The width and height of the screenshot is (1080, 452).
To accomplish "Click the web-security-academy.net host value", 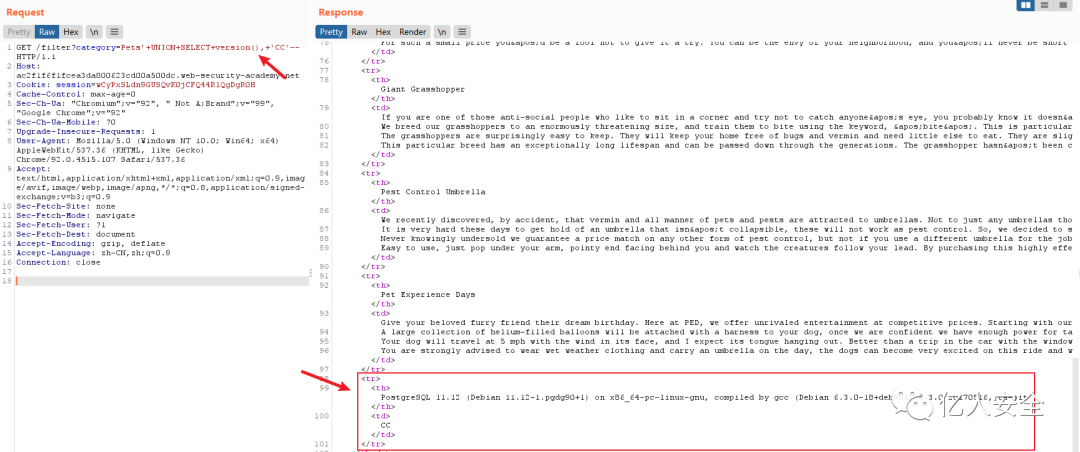I will [x=158, y=76].
